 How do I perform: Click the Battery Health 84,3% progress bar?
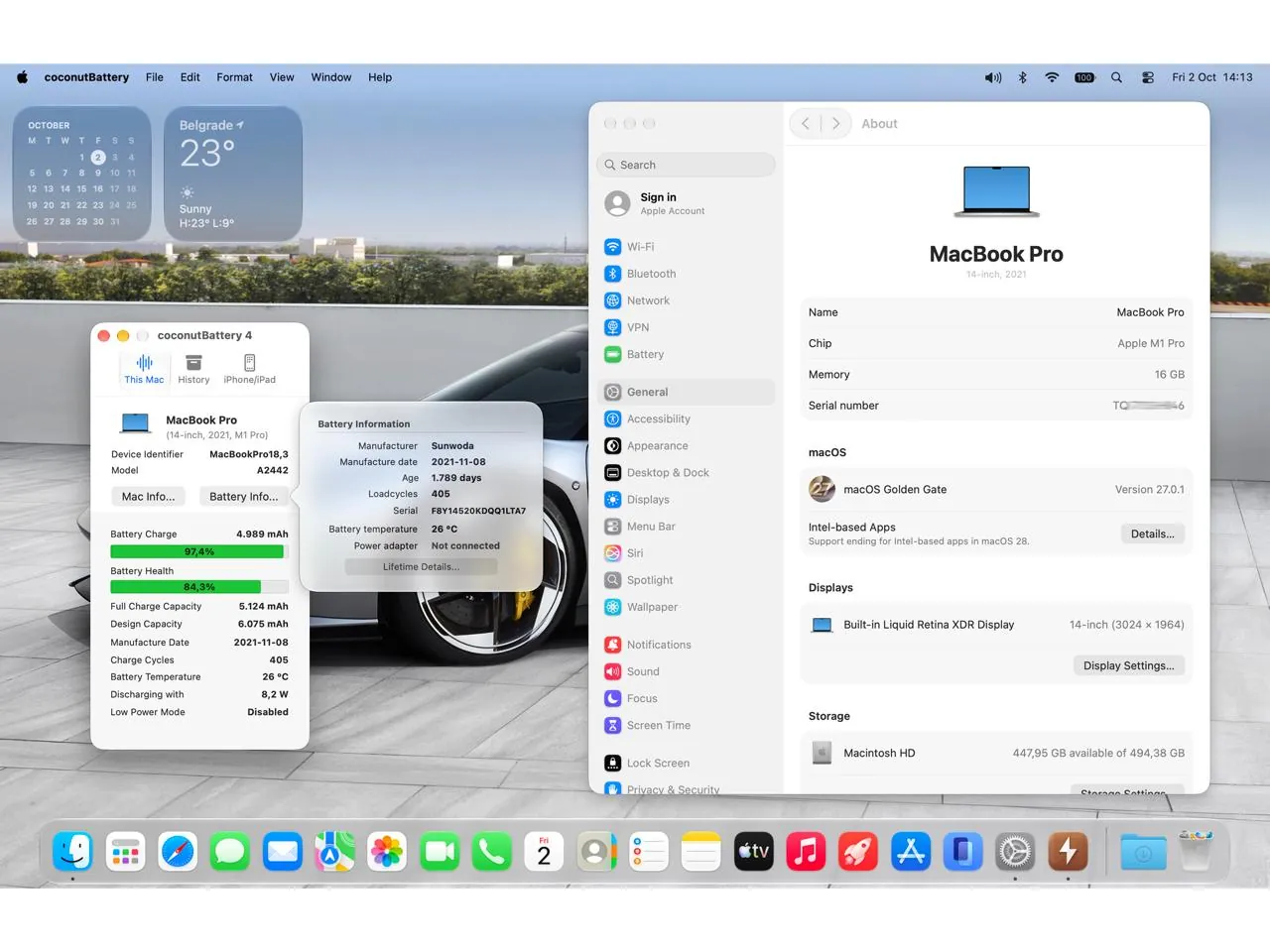click(198, 587)
